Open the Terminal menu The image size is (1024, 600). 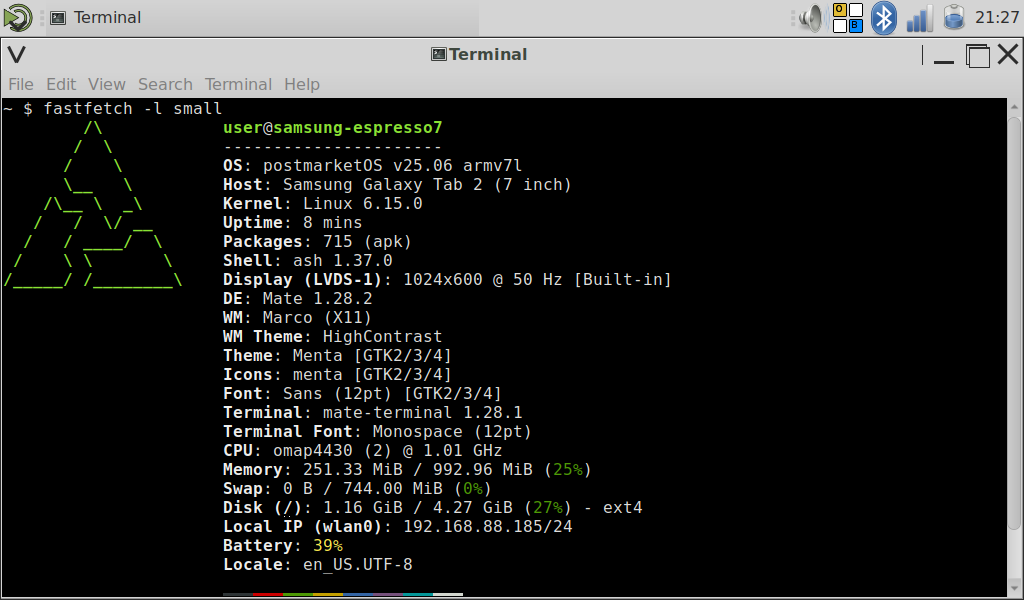(238, 84)
